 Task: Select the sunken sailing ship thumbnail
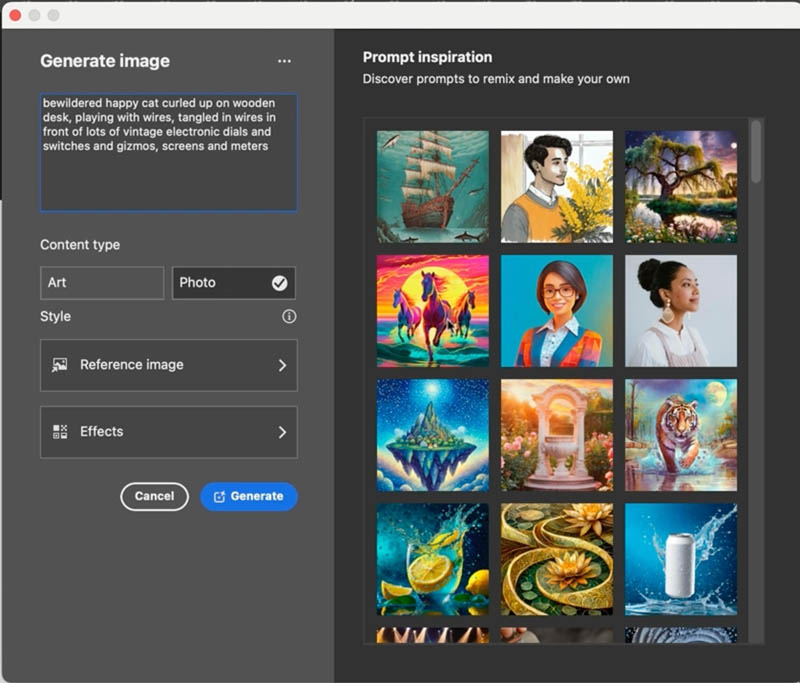pyautogui.click(x=433, y=187)
